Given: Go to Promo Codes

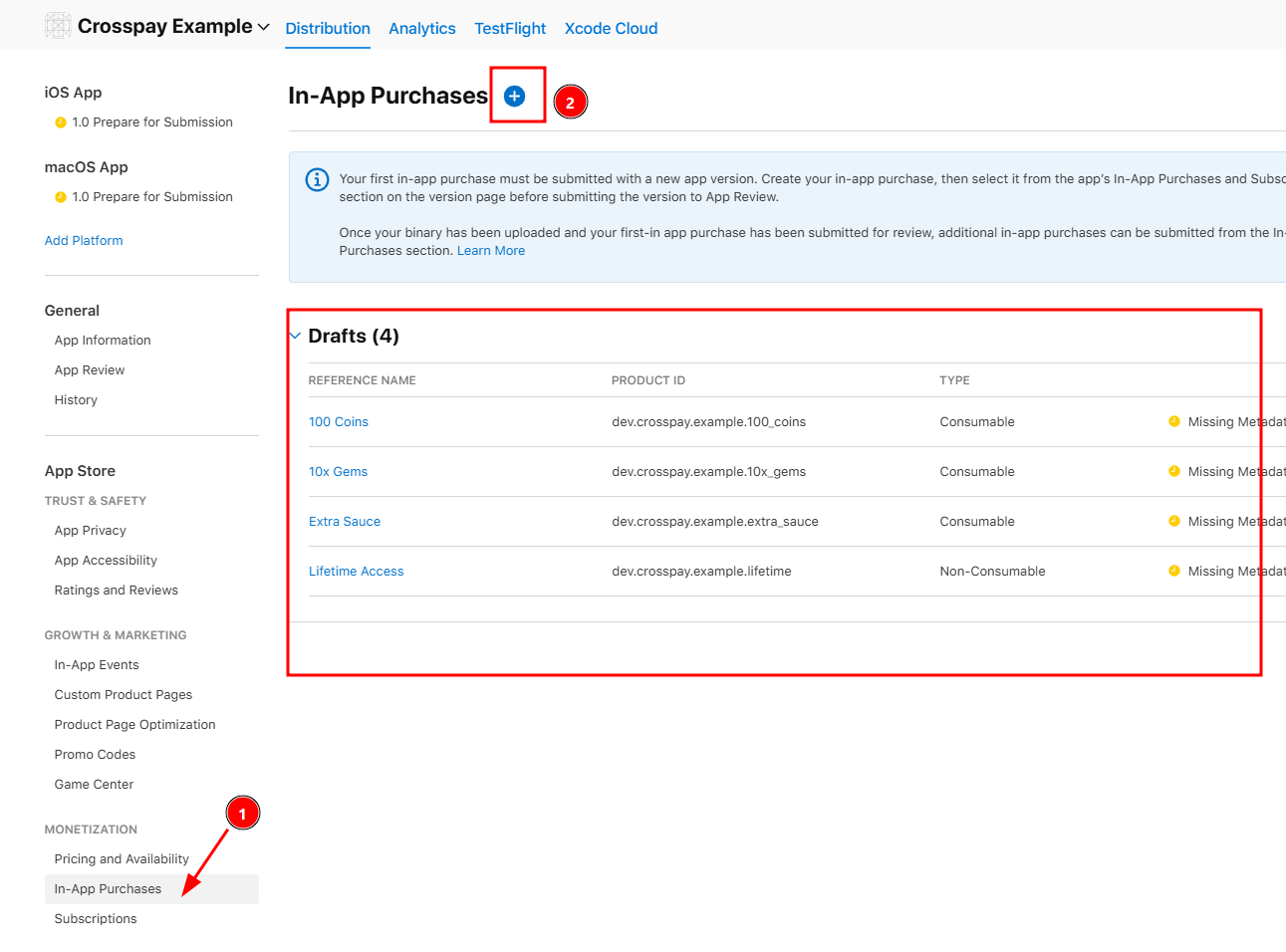Looking at the screenshot, I should coord(95,755).
